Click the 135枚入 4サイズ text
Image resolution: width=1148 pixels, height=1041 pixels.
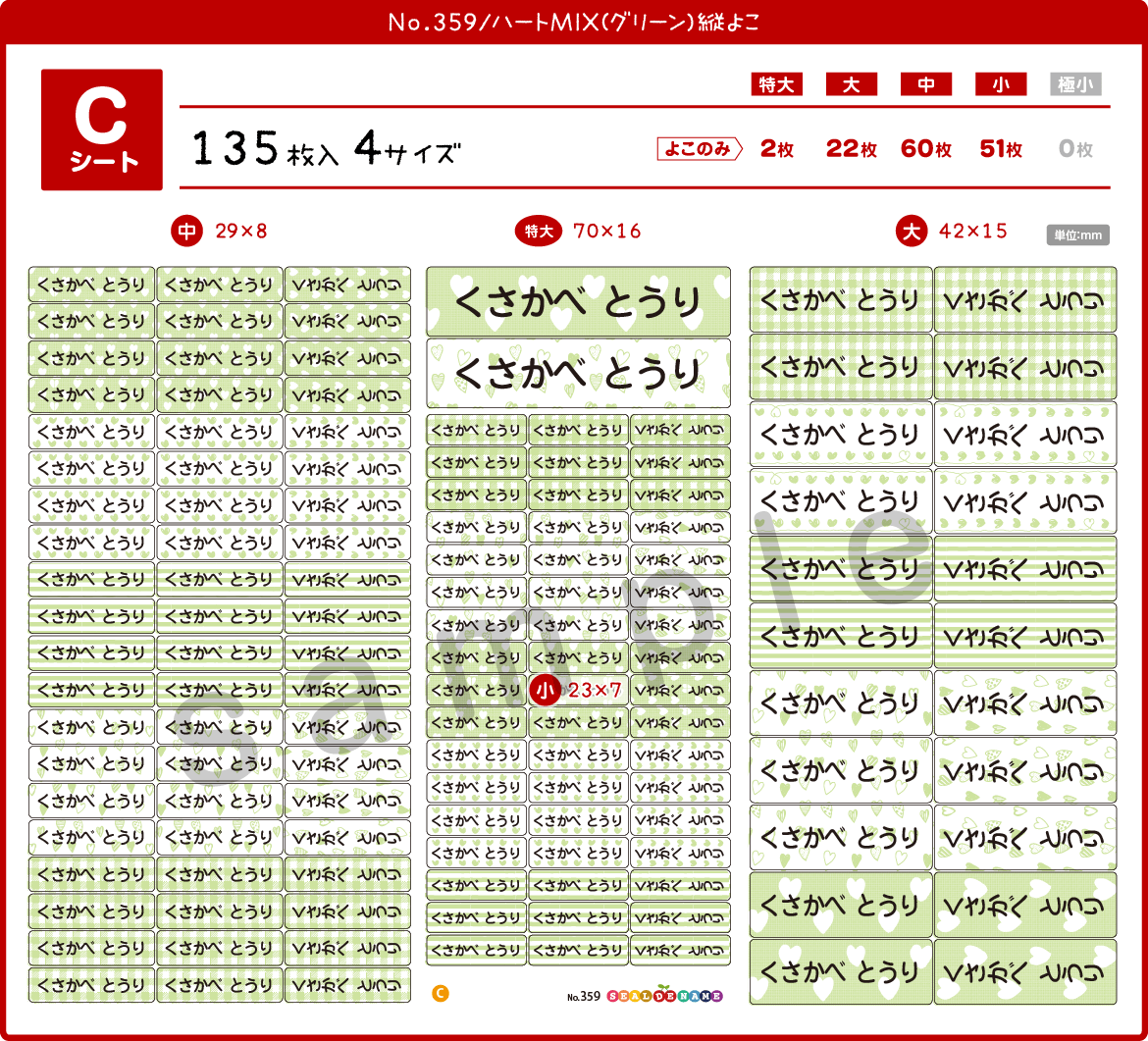coord(327,148)
